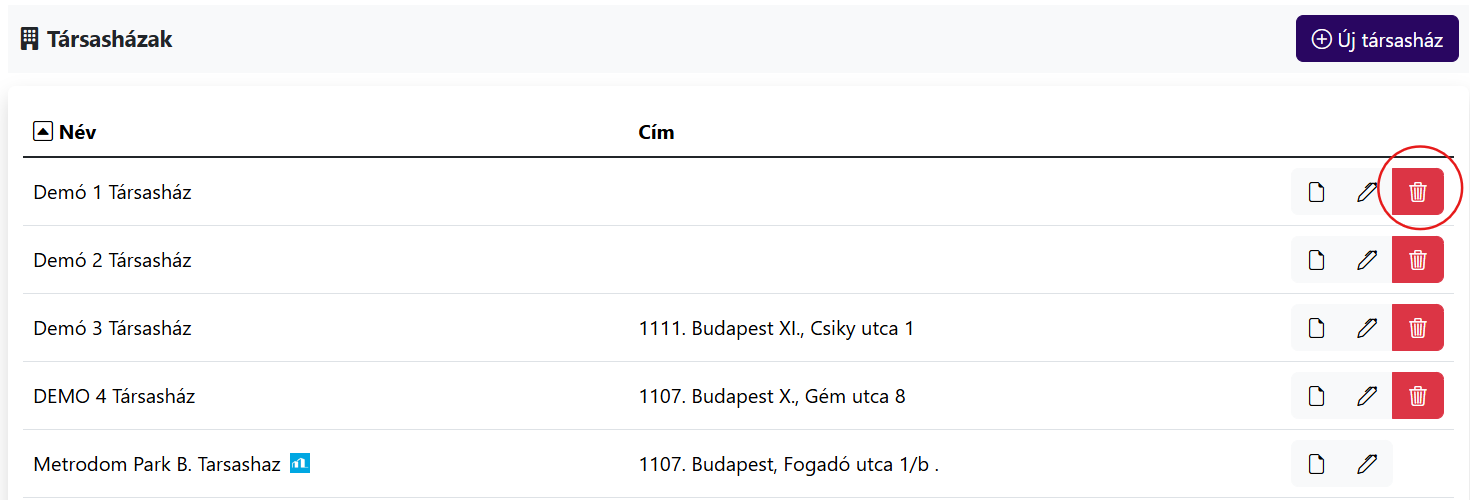Sort the list by Cím column
Screen dimensions: 1470x500
(x=656, y=132)
